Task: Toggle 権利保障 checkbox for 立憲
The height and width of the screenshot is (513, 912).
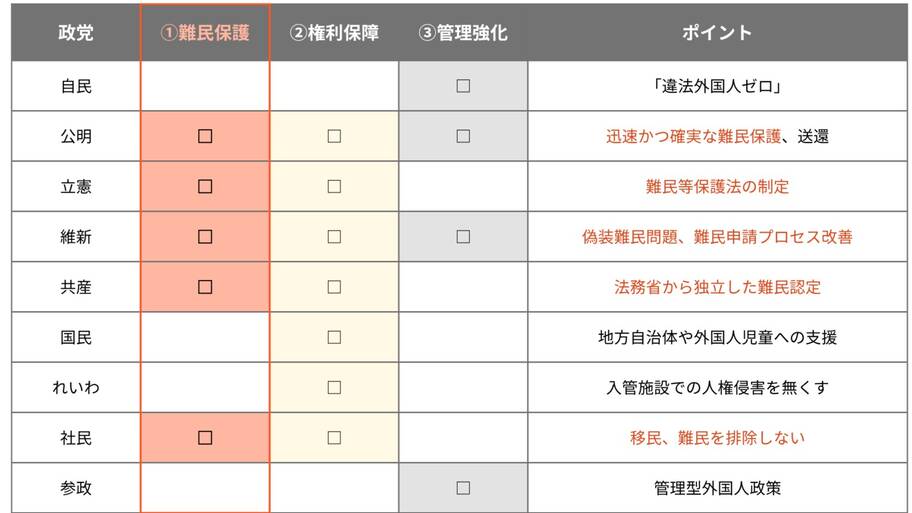Action: pyautogui.click(x=334, y=186)
